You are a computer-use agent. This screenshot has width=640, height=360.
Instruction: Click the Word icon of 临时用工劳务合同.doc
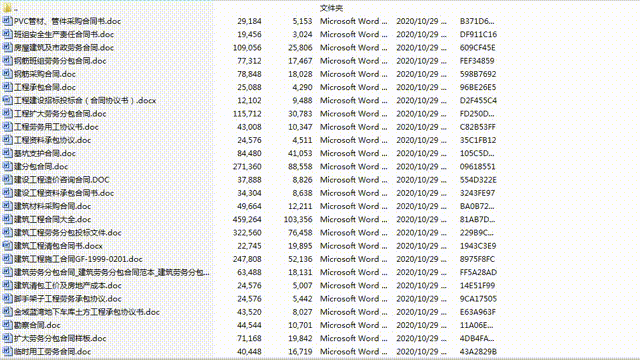click(7, 351)
